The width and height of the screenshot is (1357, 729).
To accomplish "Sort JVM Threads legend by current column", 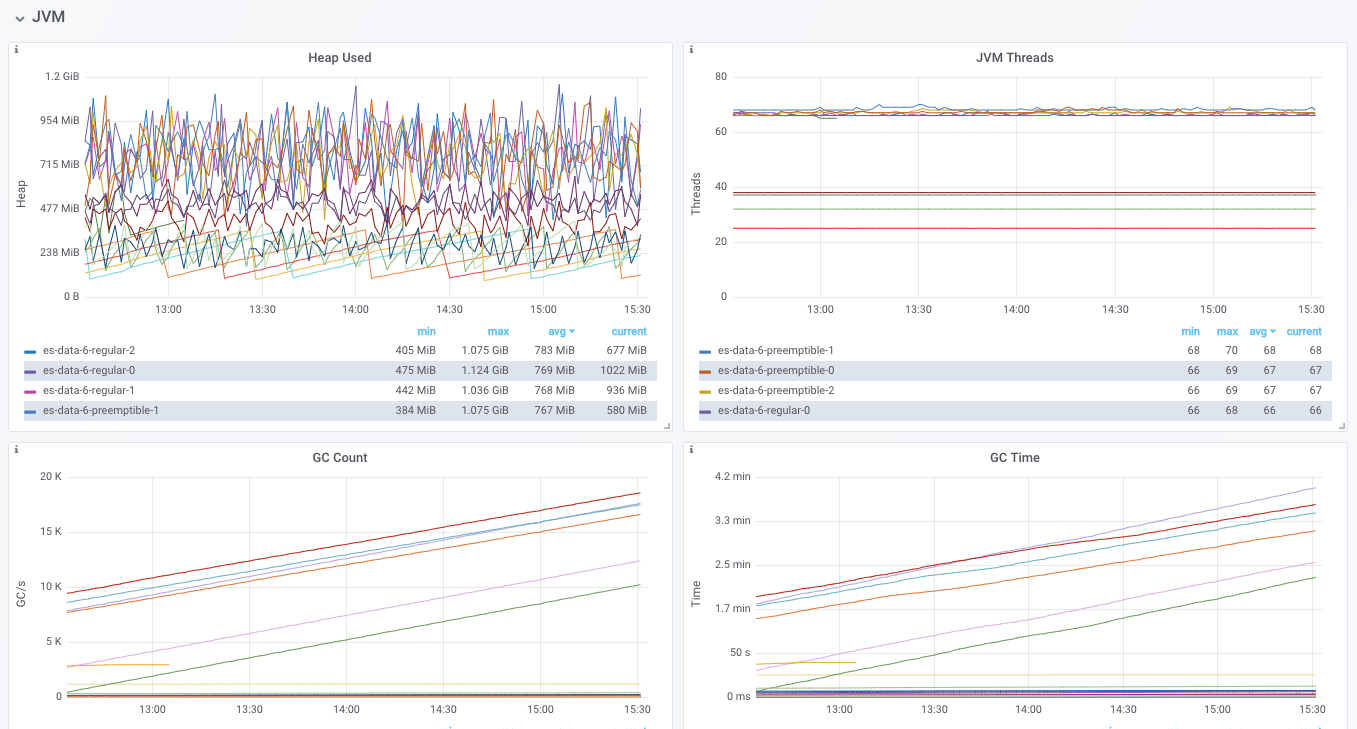I will (x=1304, y=332).
